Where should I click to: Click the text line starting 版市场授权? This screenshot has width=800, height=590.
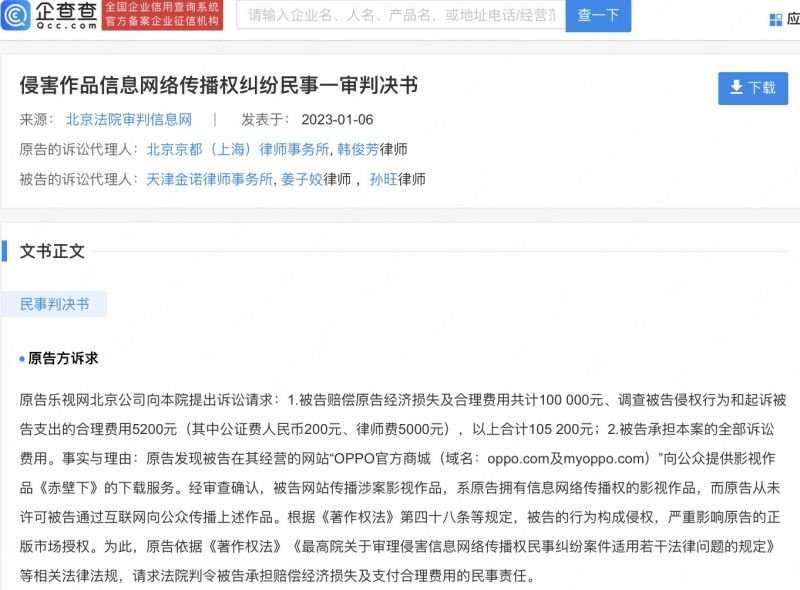(x=397, y=547)
